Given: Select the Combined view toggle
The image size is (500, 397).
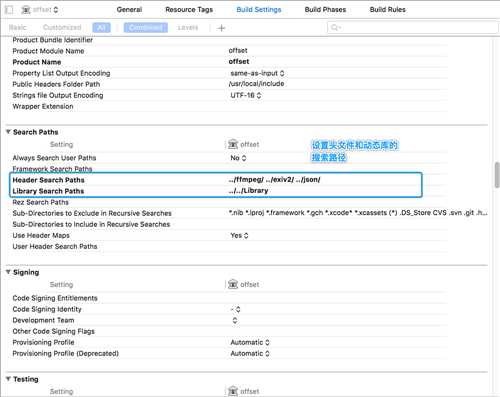Looking at the screenshot, I should click(146, 28).
